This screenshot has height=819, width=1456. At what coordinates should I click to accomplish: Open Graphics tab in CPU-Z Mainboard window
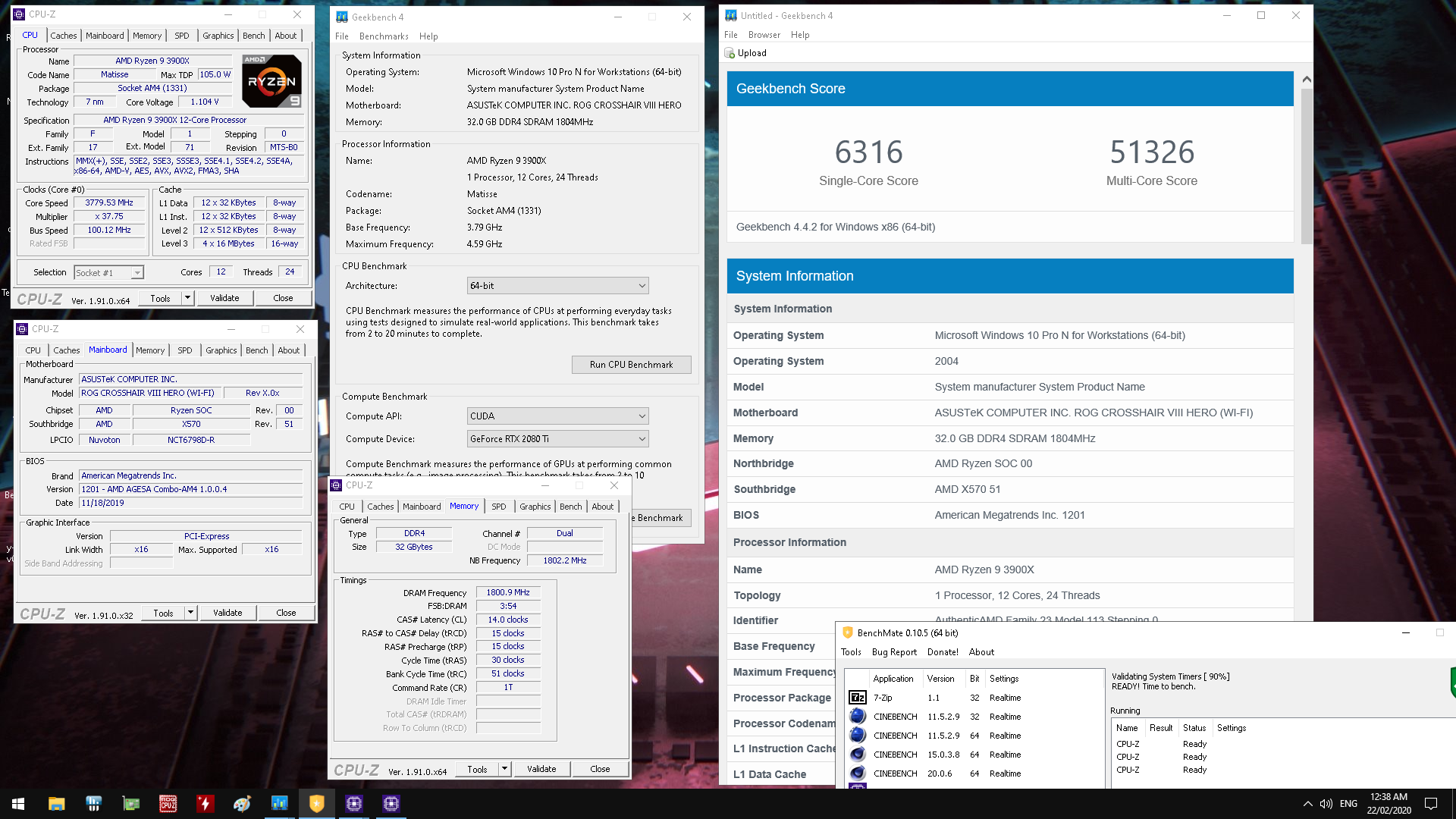pyautogui.click(x=221, y=350)
